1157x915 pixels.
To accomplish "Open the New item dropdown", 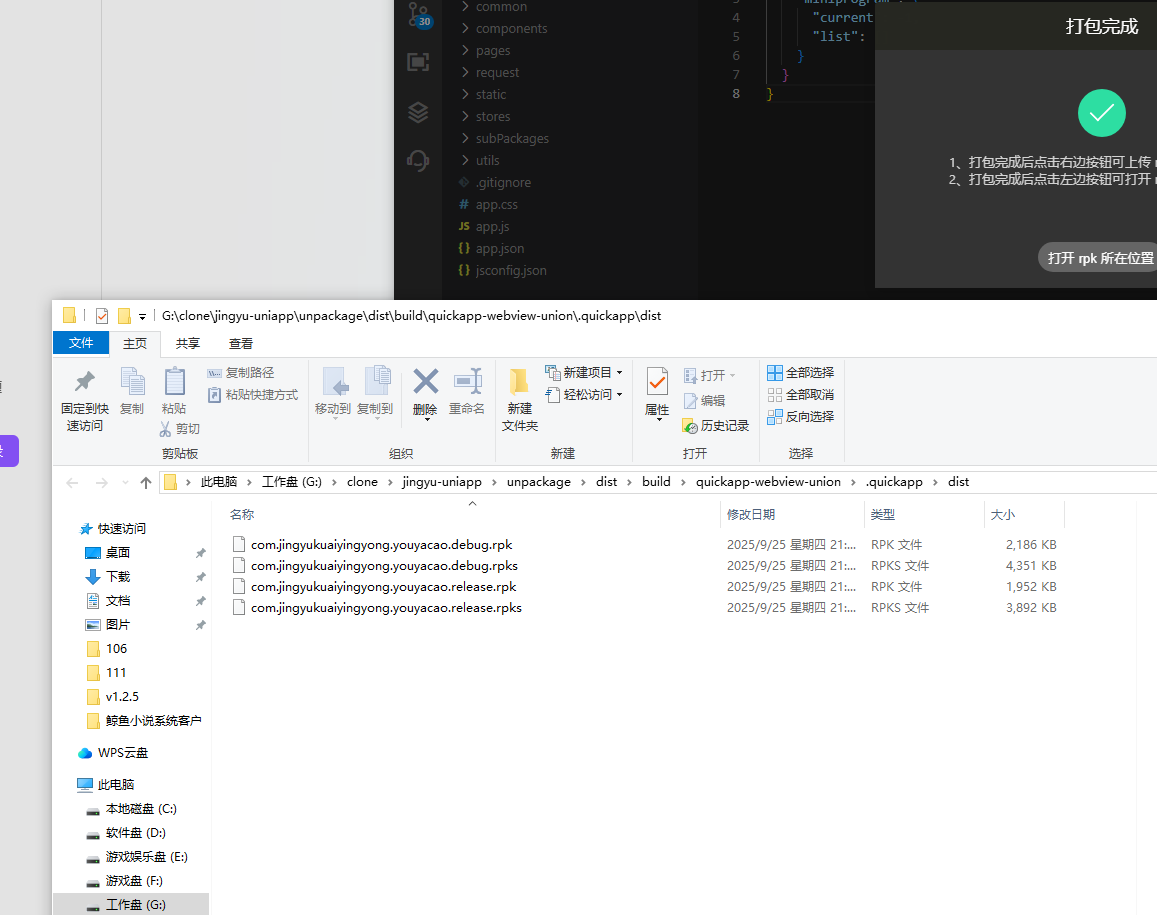I will click(x=619, y=373).
